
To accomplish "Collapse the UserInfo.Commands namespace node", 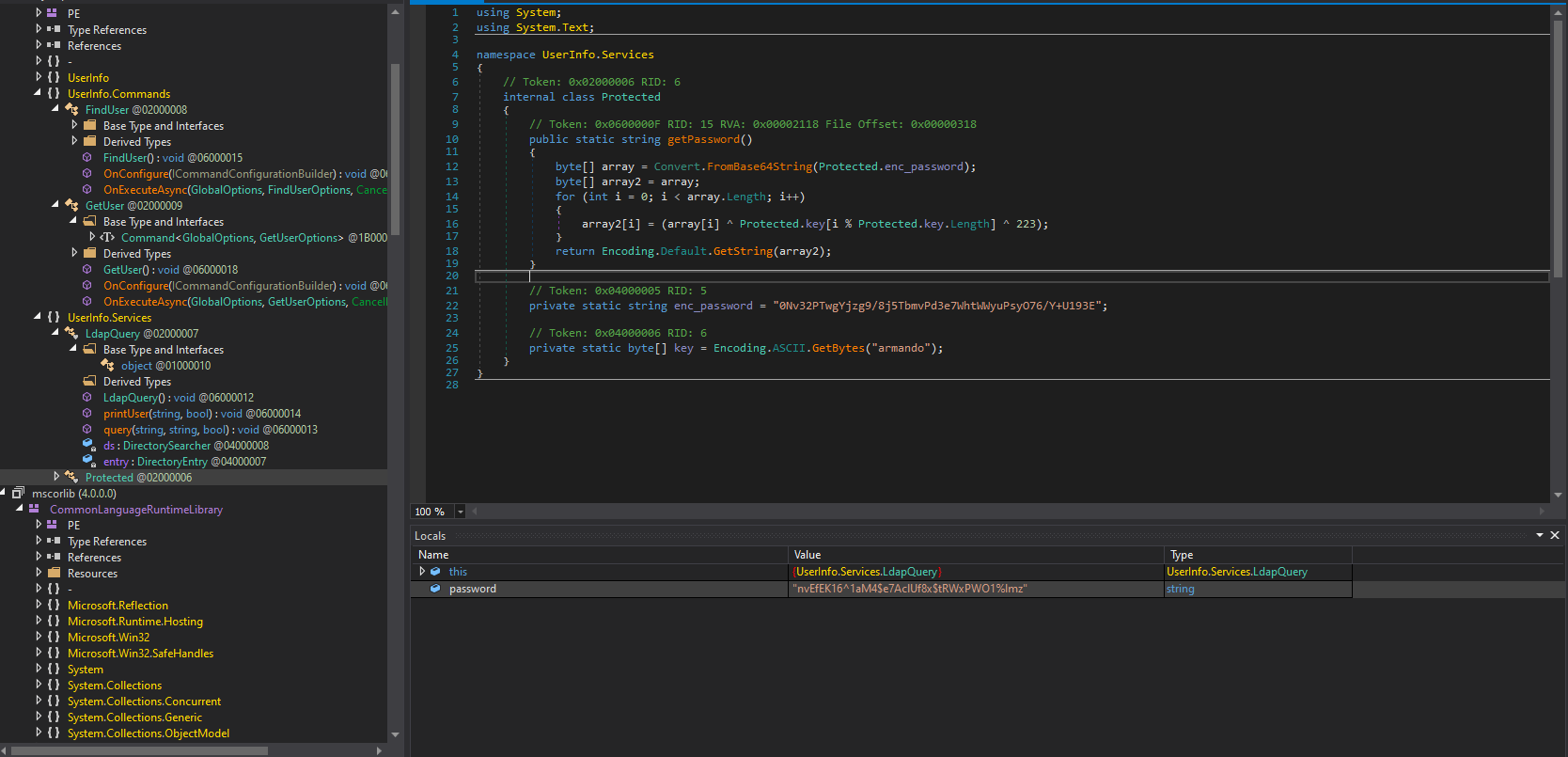I will [38, 93].
